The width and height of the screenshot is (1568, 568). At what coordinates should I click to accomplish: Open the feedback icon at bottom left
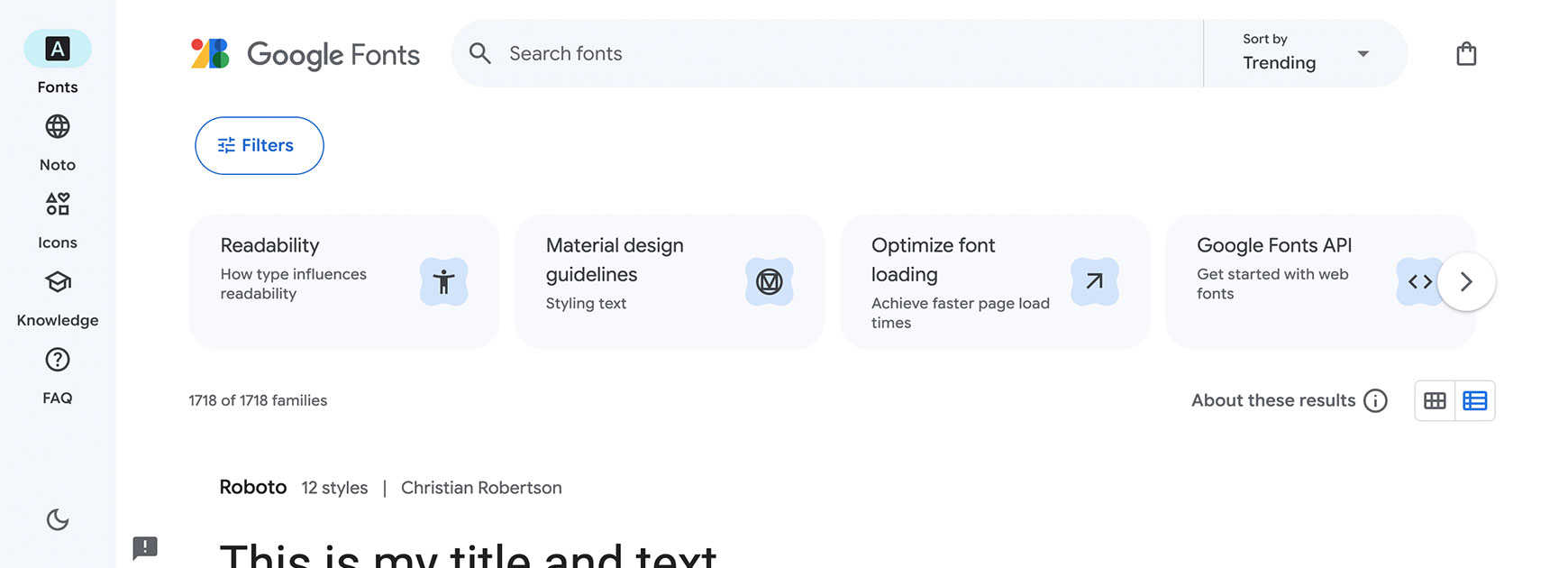tap(145, 547)
